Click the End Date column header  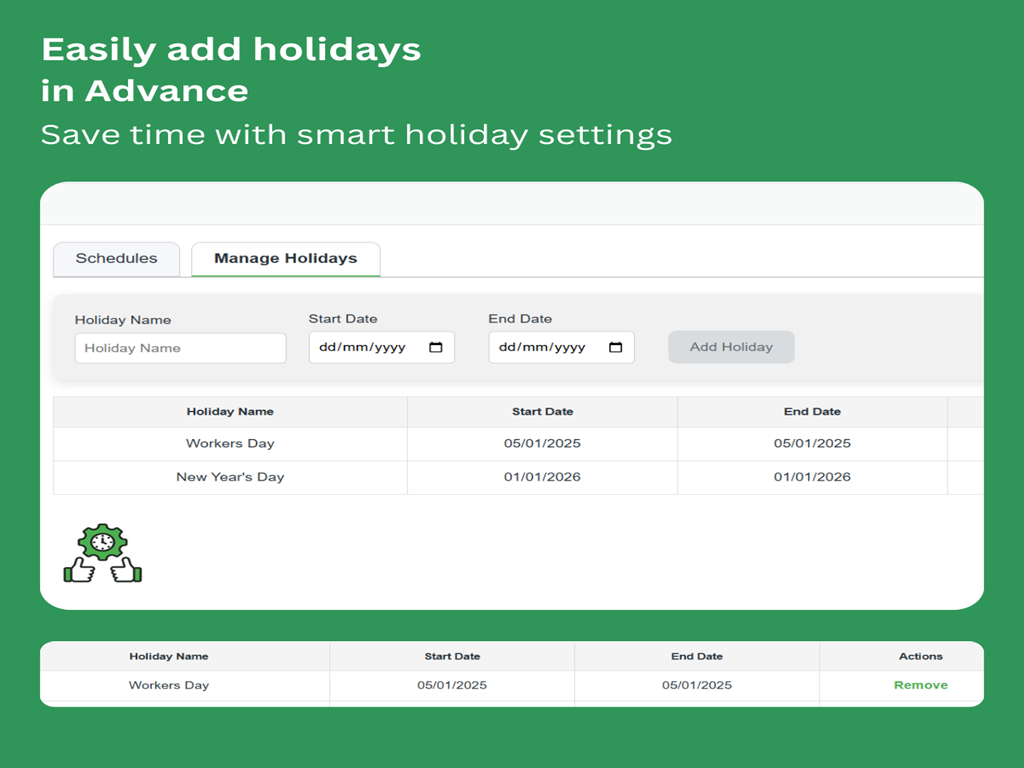click(x=812, y=411)
